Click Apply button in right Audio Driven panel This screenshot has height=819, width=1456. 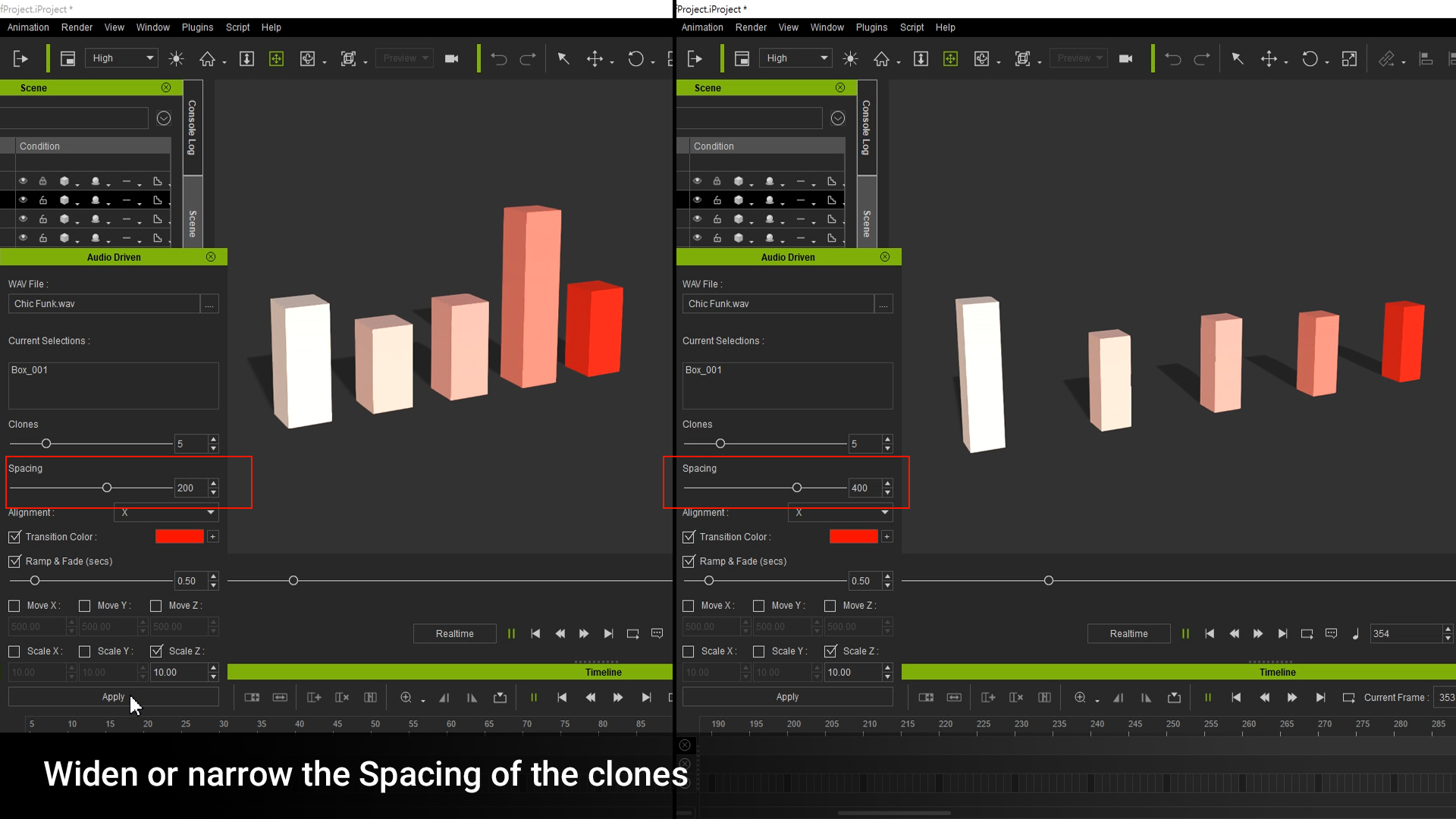788,697
